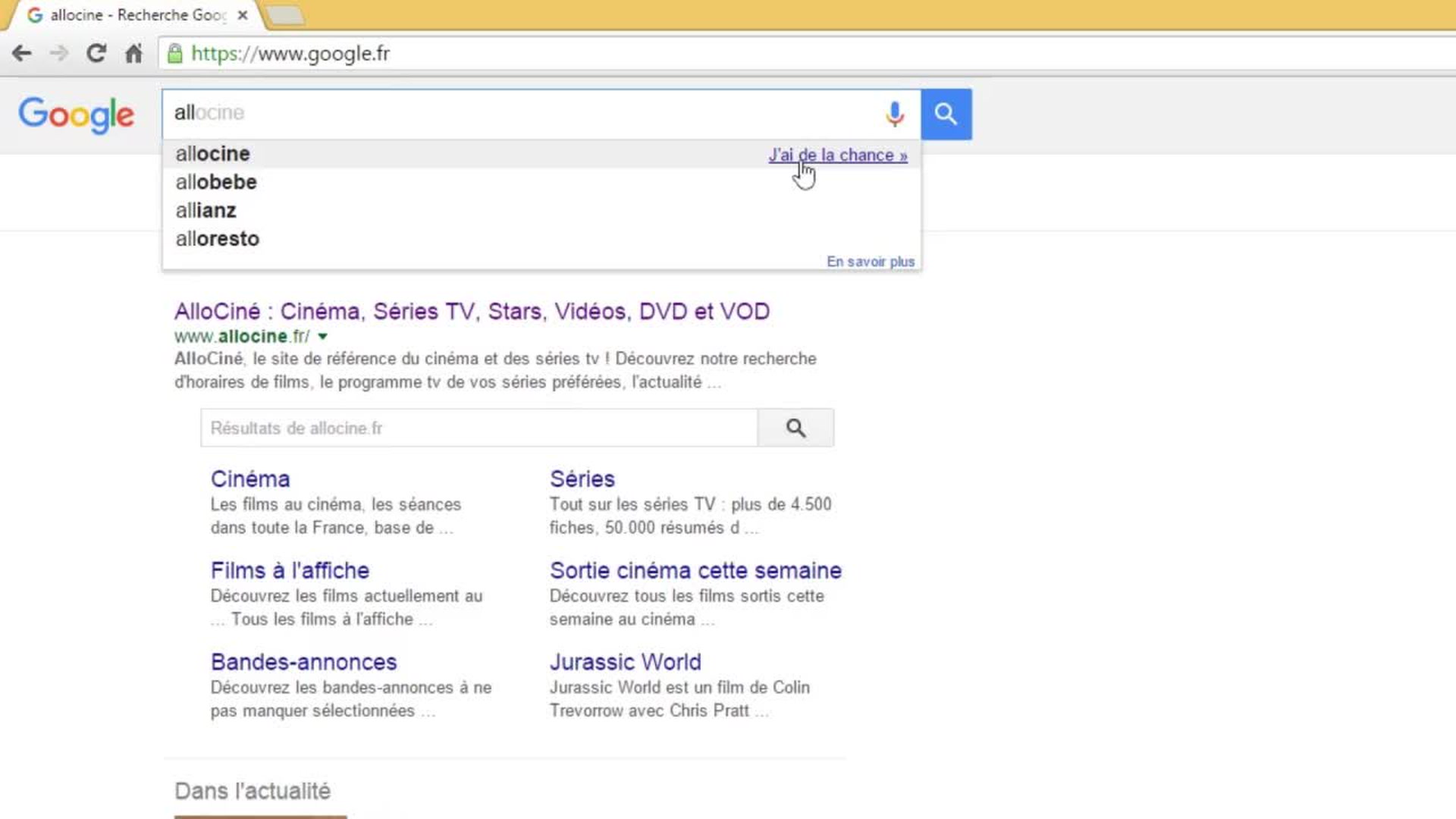Click the green padlock security icon
The image size is (1456, 819).
coord(175,53)
